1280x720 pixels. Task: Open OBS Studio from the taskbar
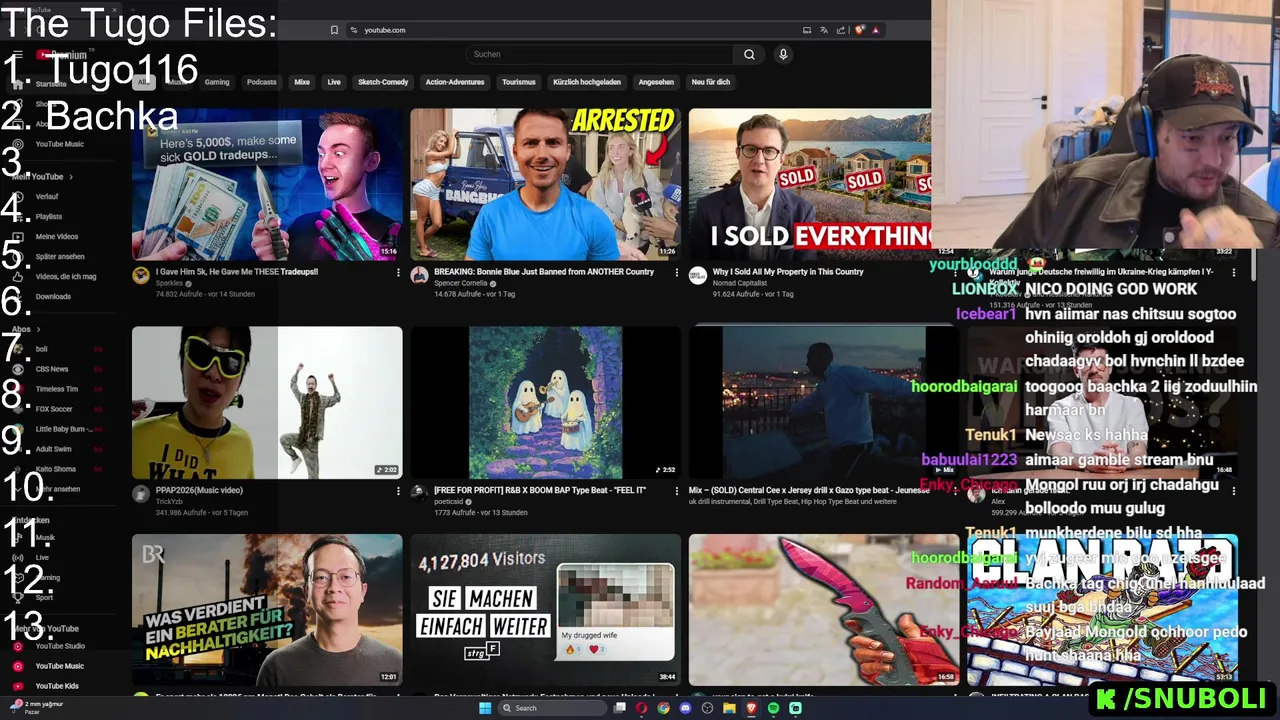point(707,708)
